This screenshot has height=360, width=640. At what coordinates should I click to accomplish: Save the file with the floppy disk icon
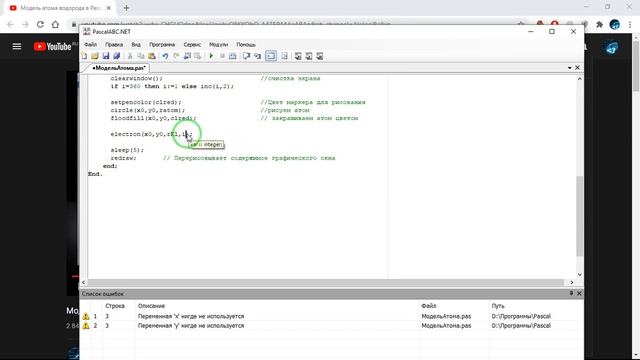point(106,56)
